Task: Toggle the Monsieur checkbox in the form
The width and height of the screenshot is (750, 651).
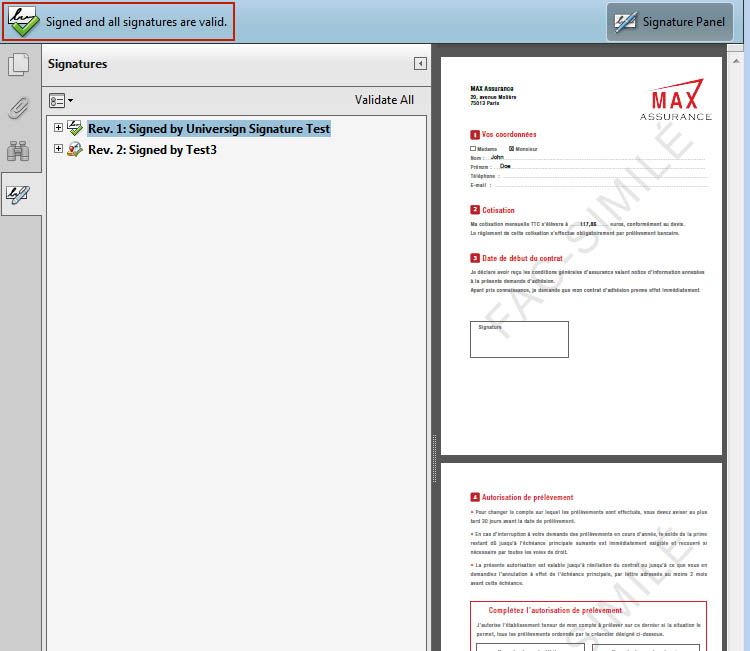Action: point(513,148)
